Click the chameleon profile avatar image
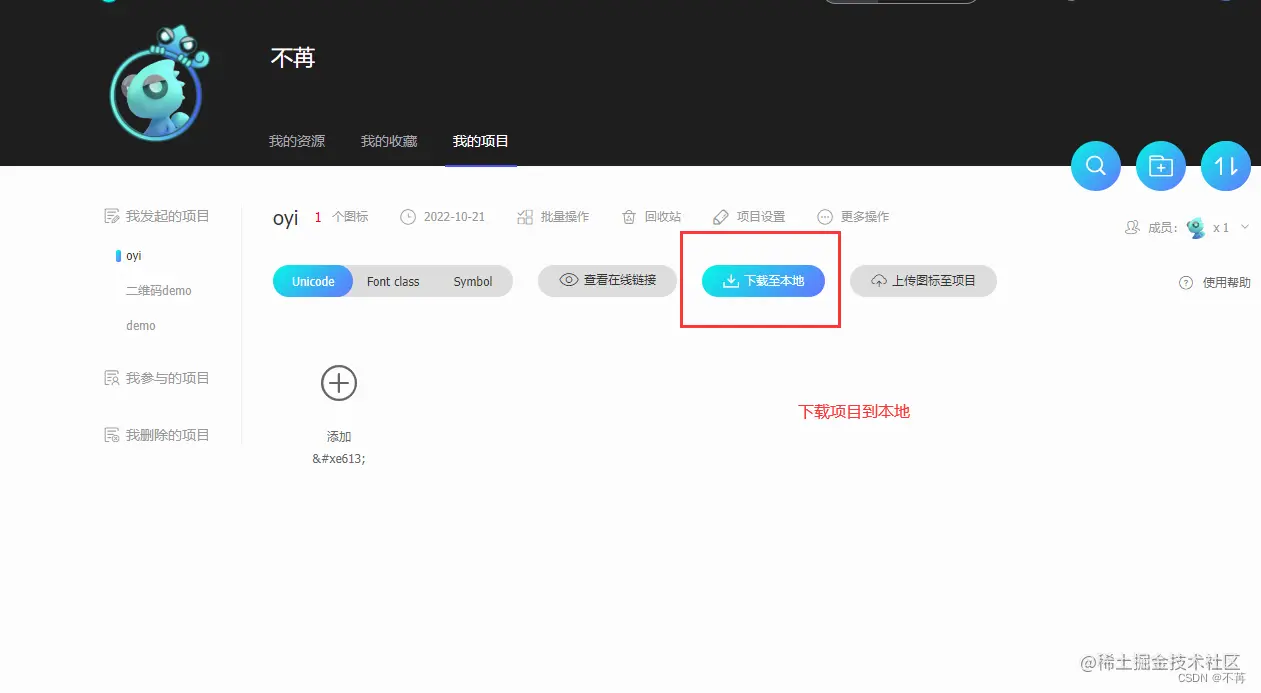 point(155,83)
